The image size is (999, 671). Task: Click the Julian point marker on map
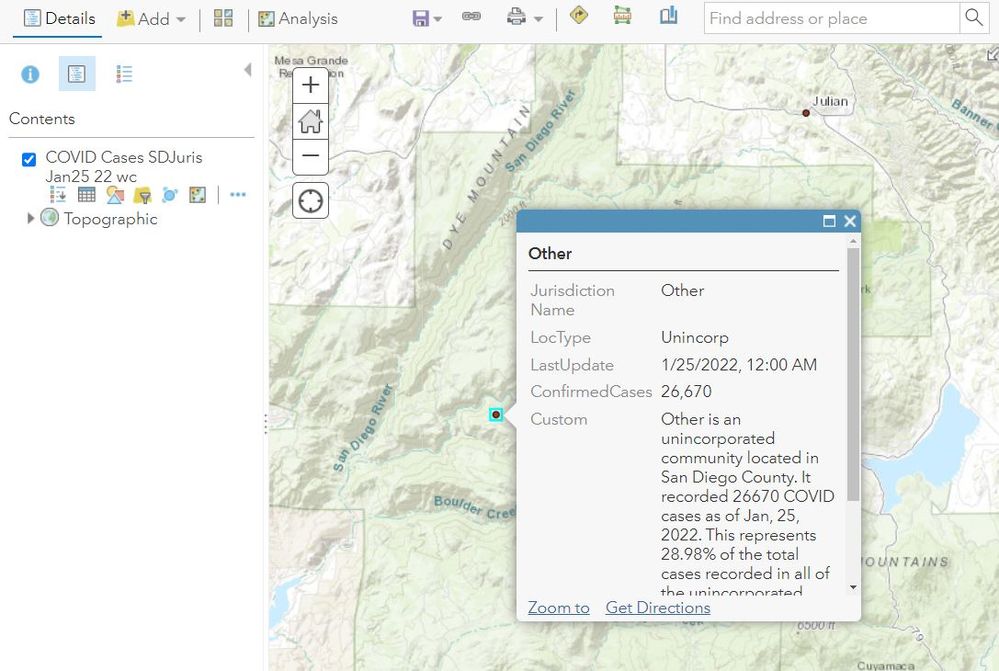(806, 113)
